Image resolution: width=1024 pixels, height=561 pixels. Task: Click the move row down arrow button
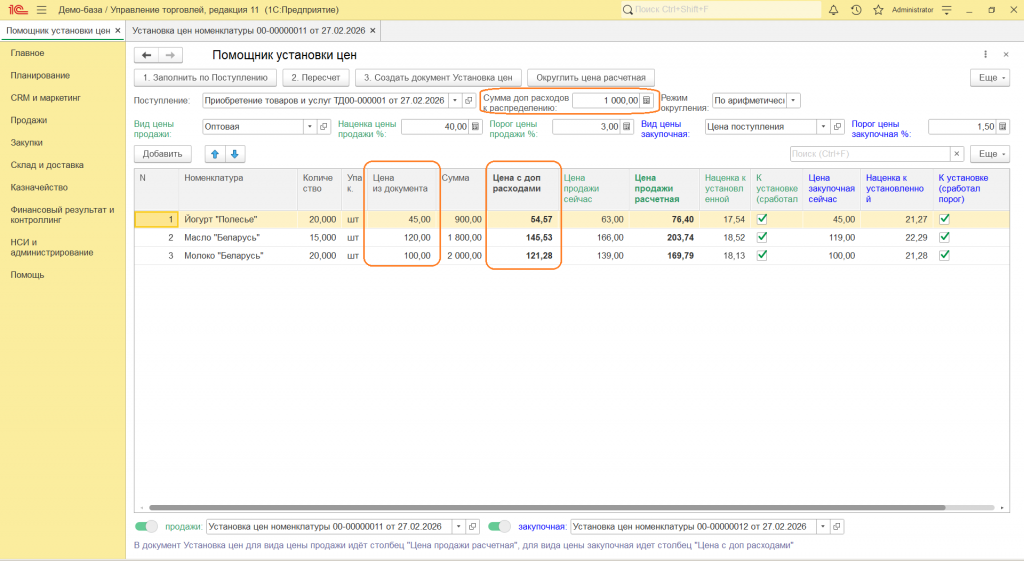(x=234, y=154)
